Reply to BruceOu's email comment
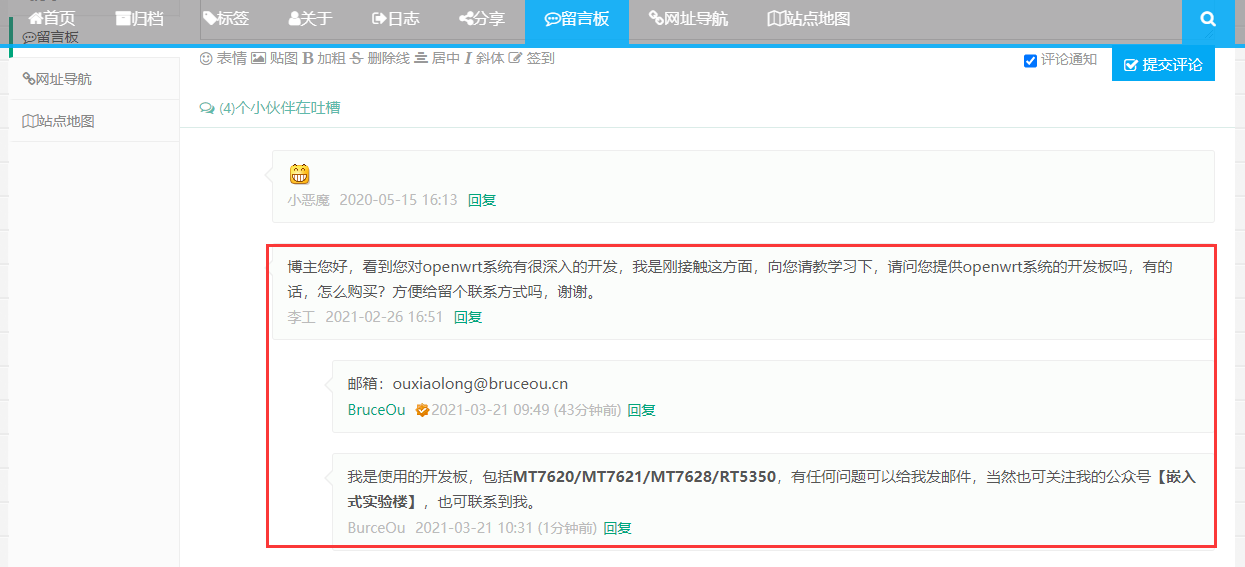Image resolution: width=1245 pixels, height=567 pixels. click(641, 410)
